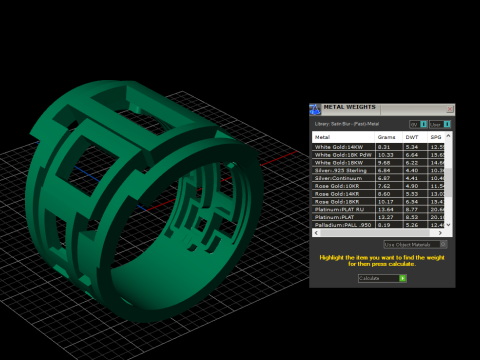The image size is (480, 360).
Task: Select Platinum:PLAT RU row
Action: pos(378,209)
